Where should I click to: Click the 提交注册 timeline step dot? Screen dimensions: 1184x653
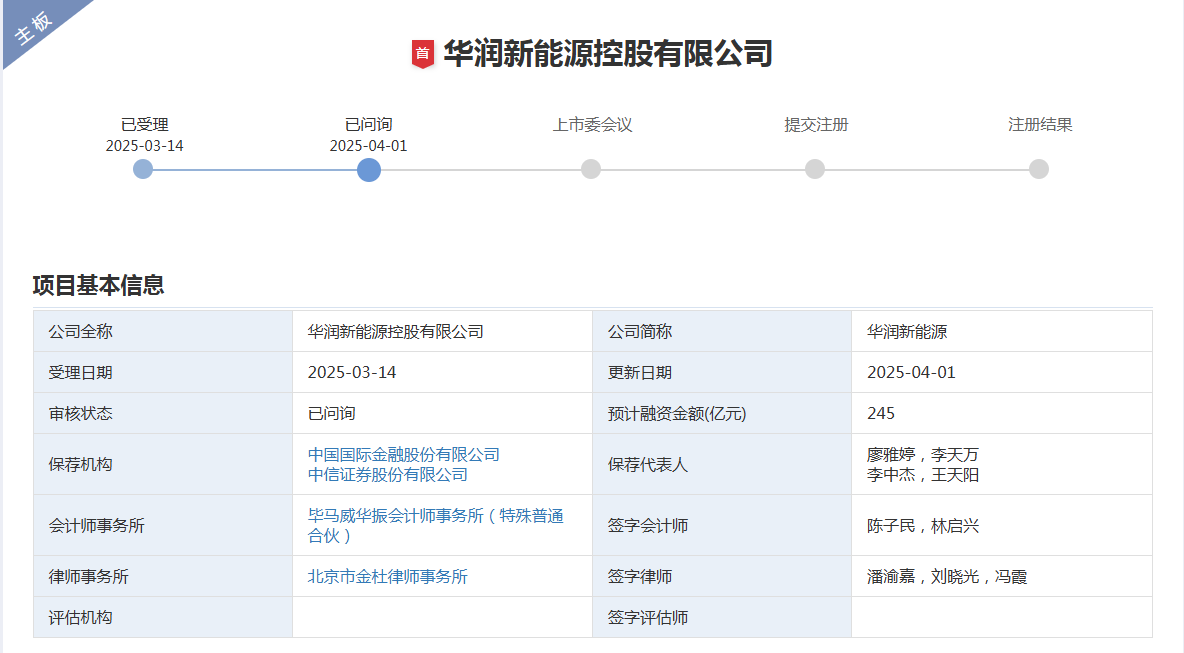[815, 169]
